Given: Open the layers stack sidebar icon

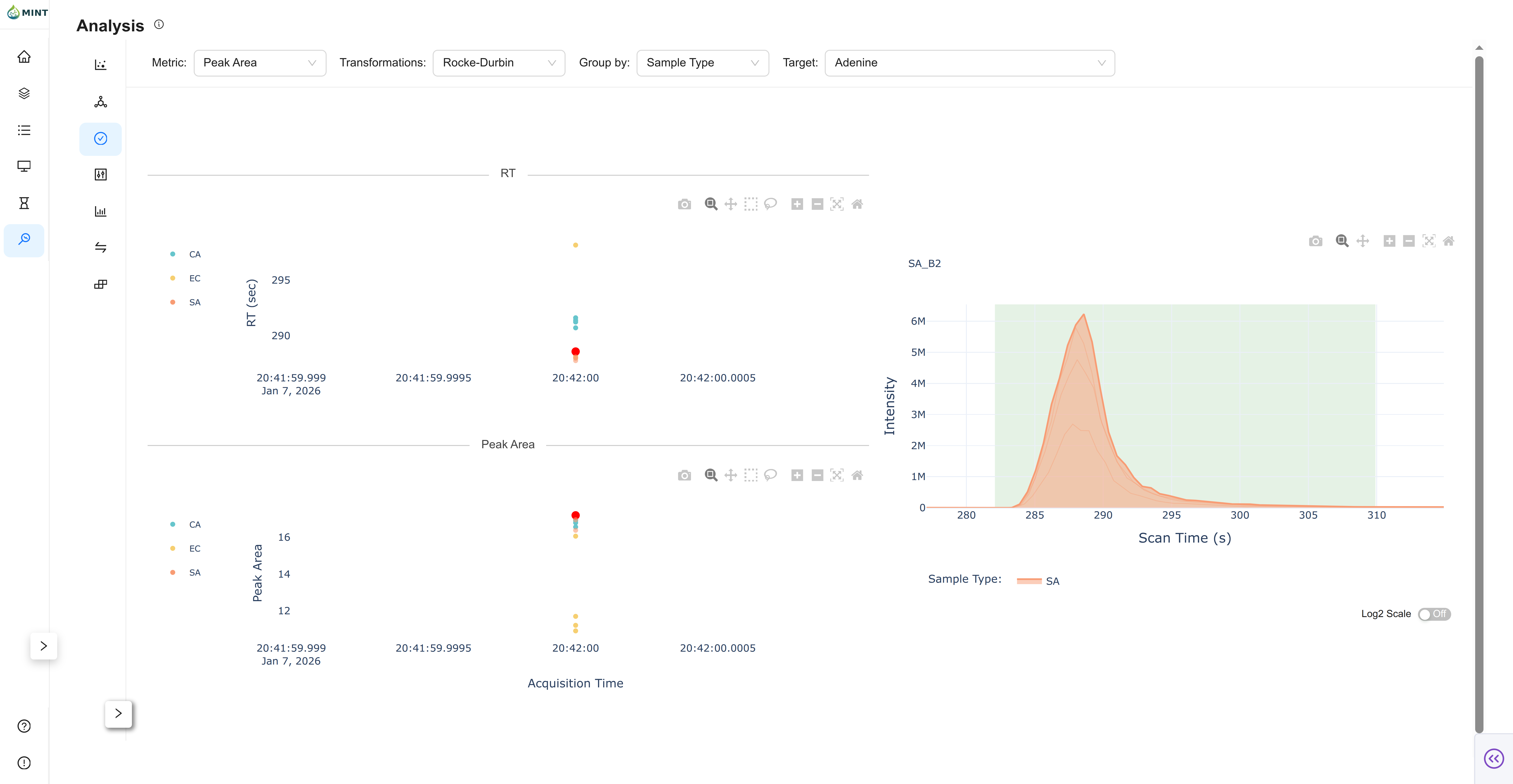Looking at the screenshot, I should click(24, 93).
